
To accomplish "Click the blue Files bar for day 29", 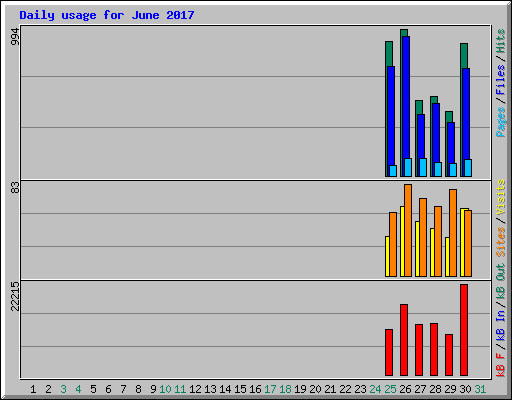I will (451, 143).
